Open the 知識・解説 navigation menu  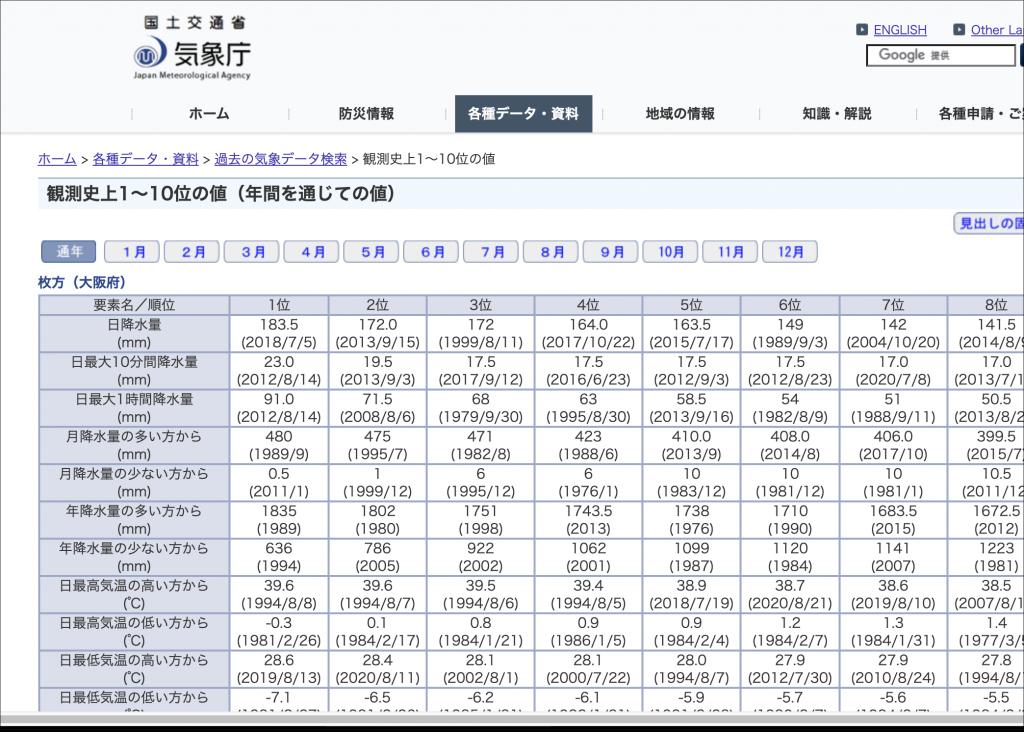[x=837, y=114]
